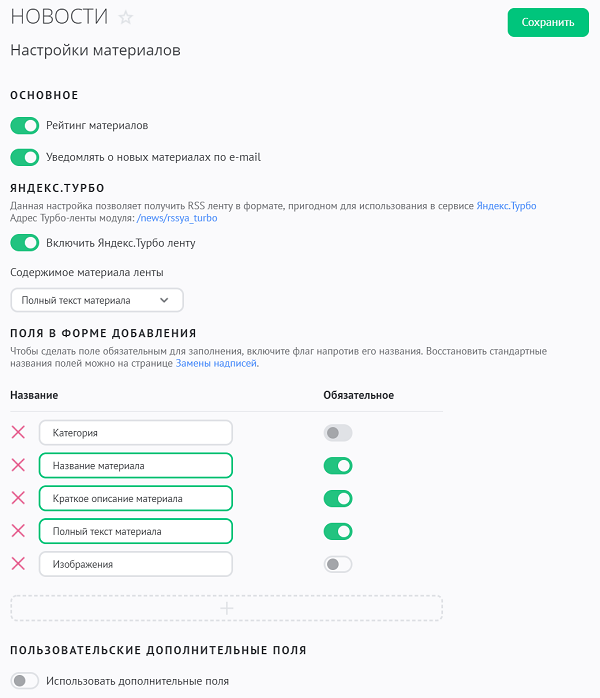Toggle required switch for Изображения
Image resolution: width=600 pixels, height=698 pixels.
click(x=338, y=564)
